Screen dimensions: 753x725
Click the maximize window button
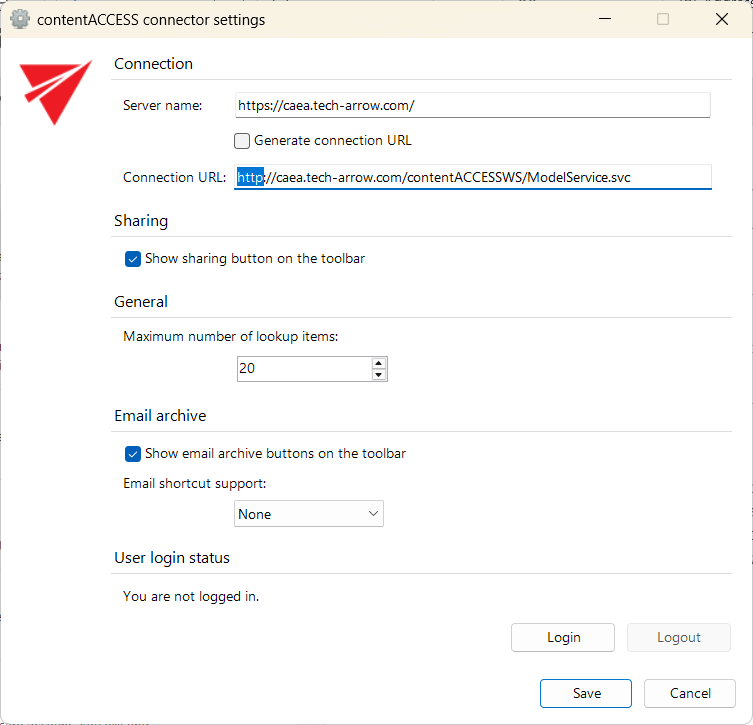click(663, 19)
